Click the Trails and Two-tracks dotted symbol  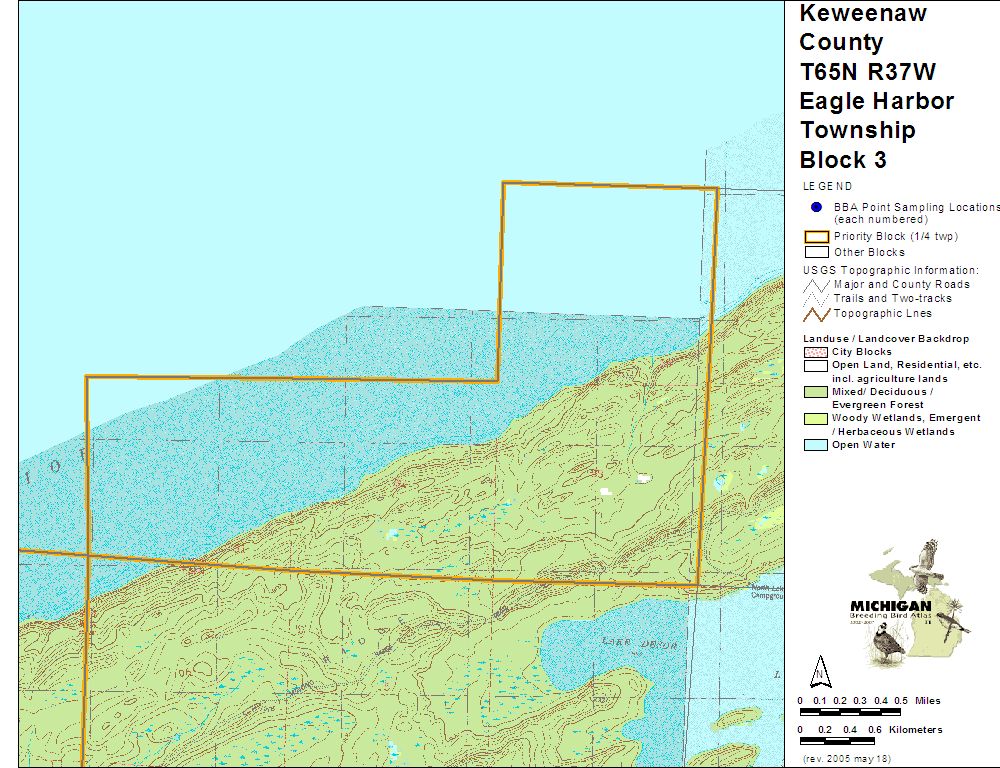(x=816, y=298)
